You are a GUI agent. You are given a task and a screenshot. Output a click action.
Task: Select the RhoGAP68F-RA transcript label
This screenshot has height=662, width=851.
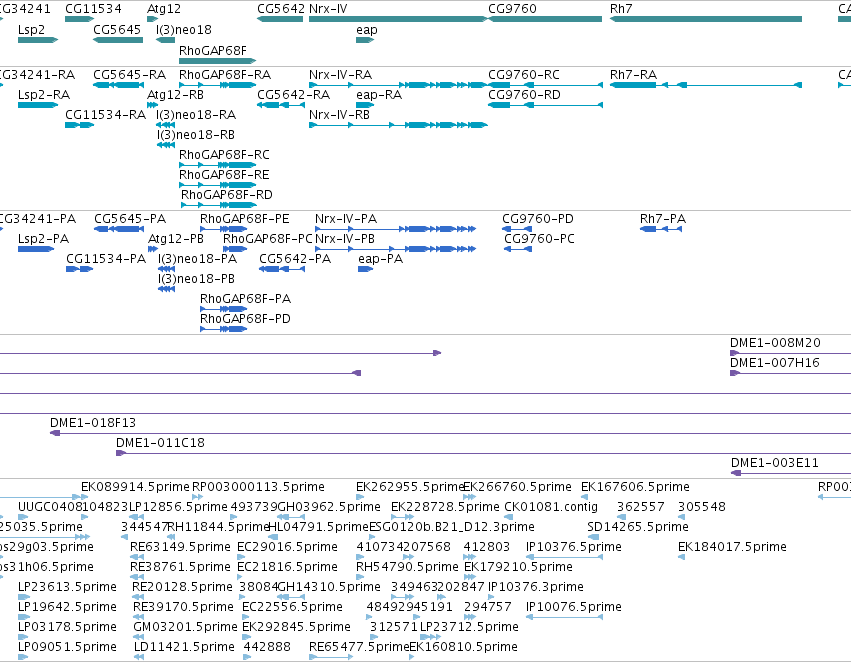(x=225, y=74)
